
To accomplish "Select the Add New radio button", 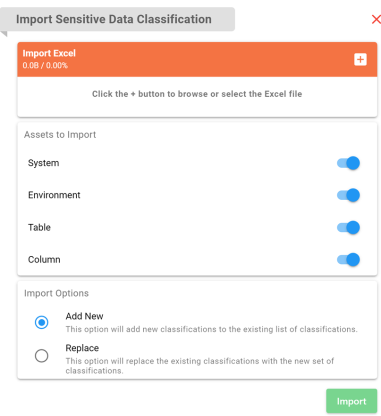I will pos(42,322).
